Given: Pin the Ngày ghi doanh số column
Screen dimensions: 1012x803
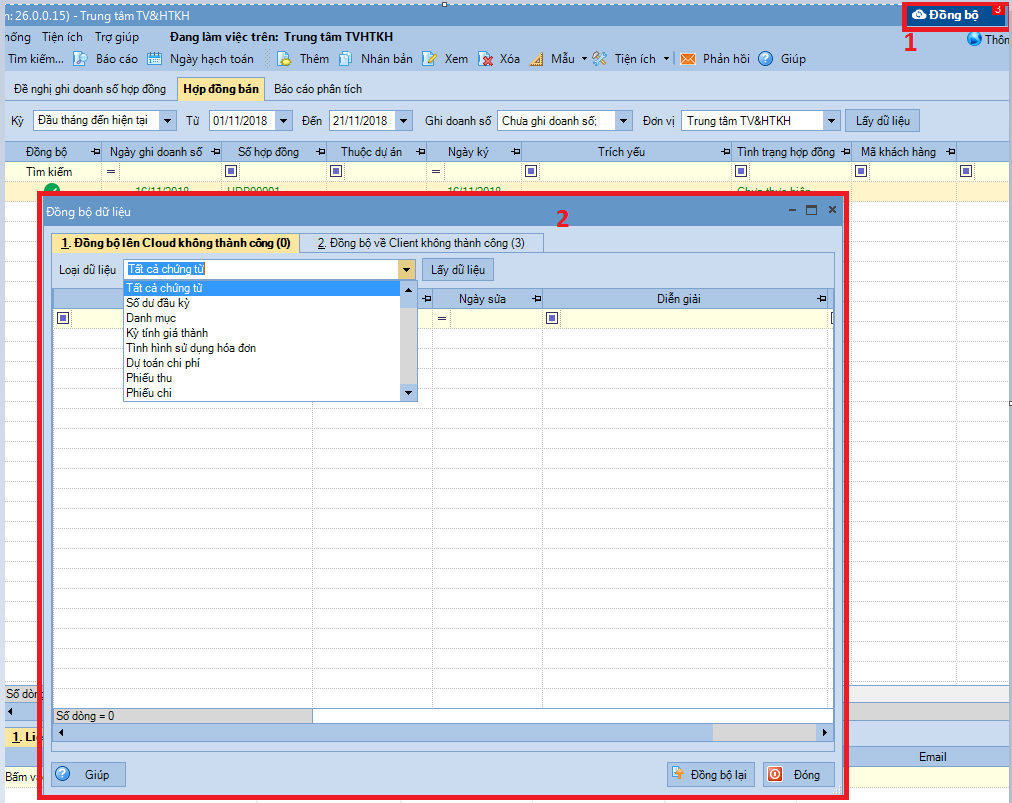Looking at the screenshot, I should click(216, 152).
